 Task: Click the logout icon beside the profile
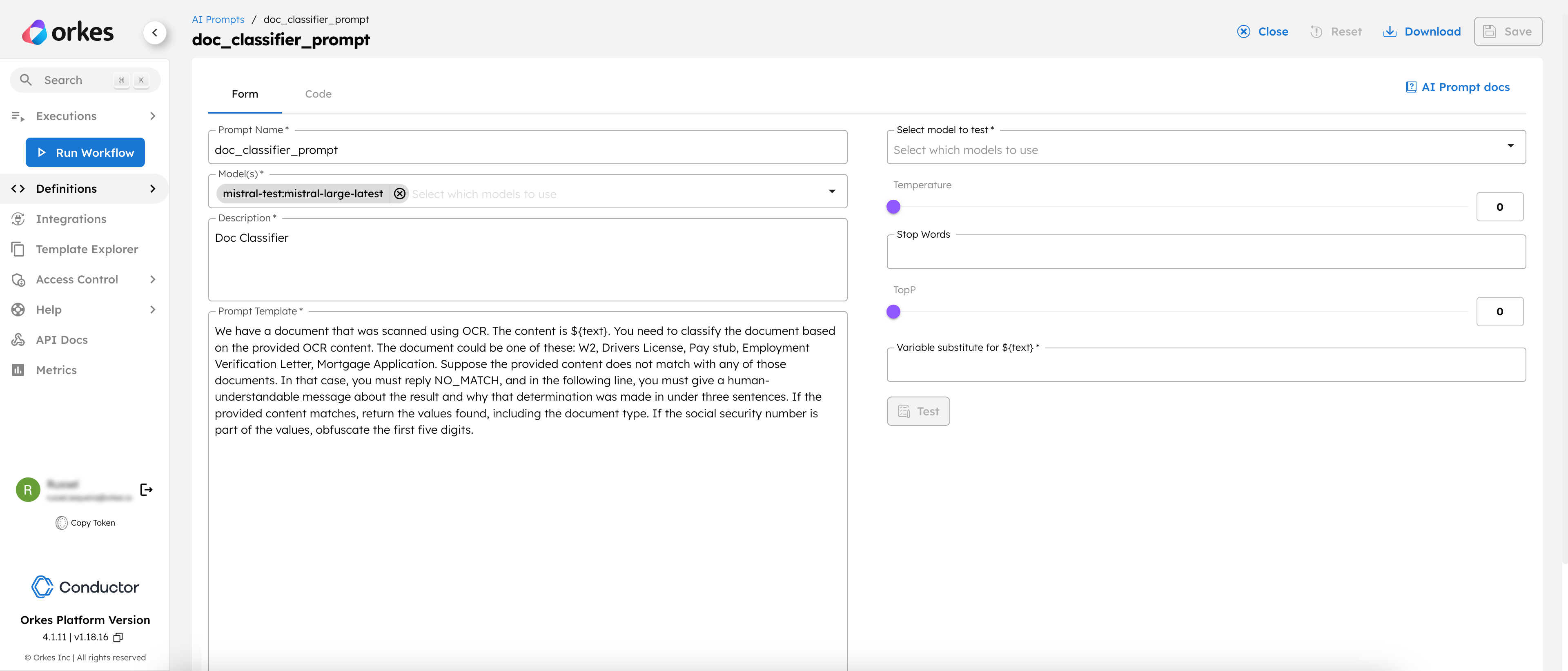point(146,489)
